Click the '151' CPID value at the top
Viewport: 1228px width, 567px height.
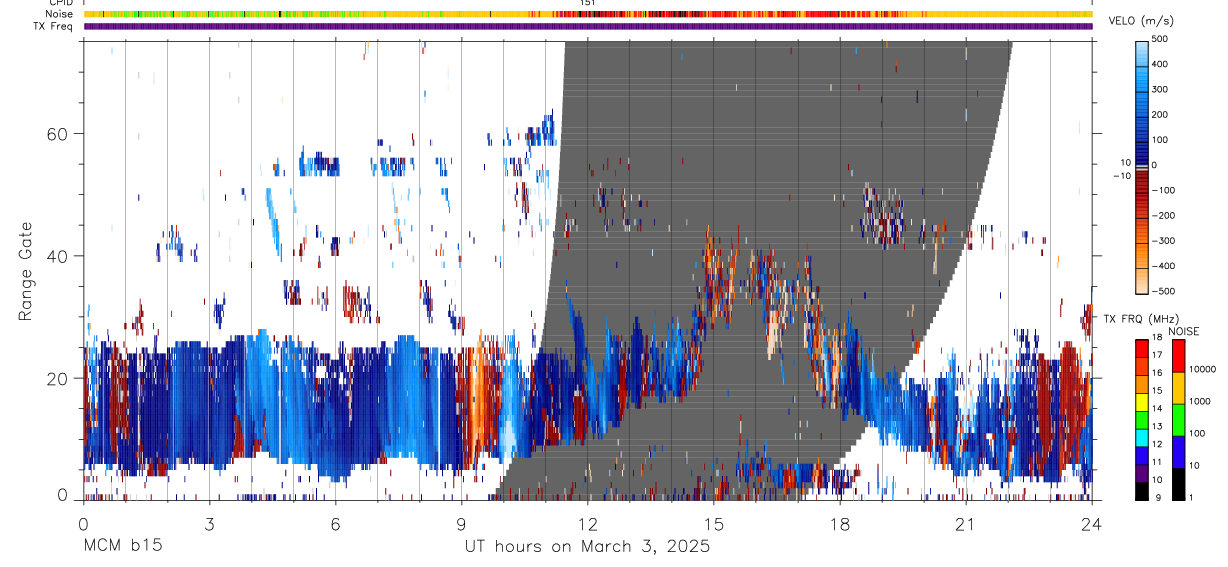pos(588,3)
